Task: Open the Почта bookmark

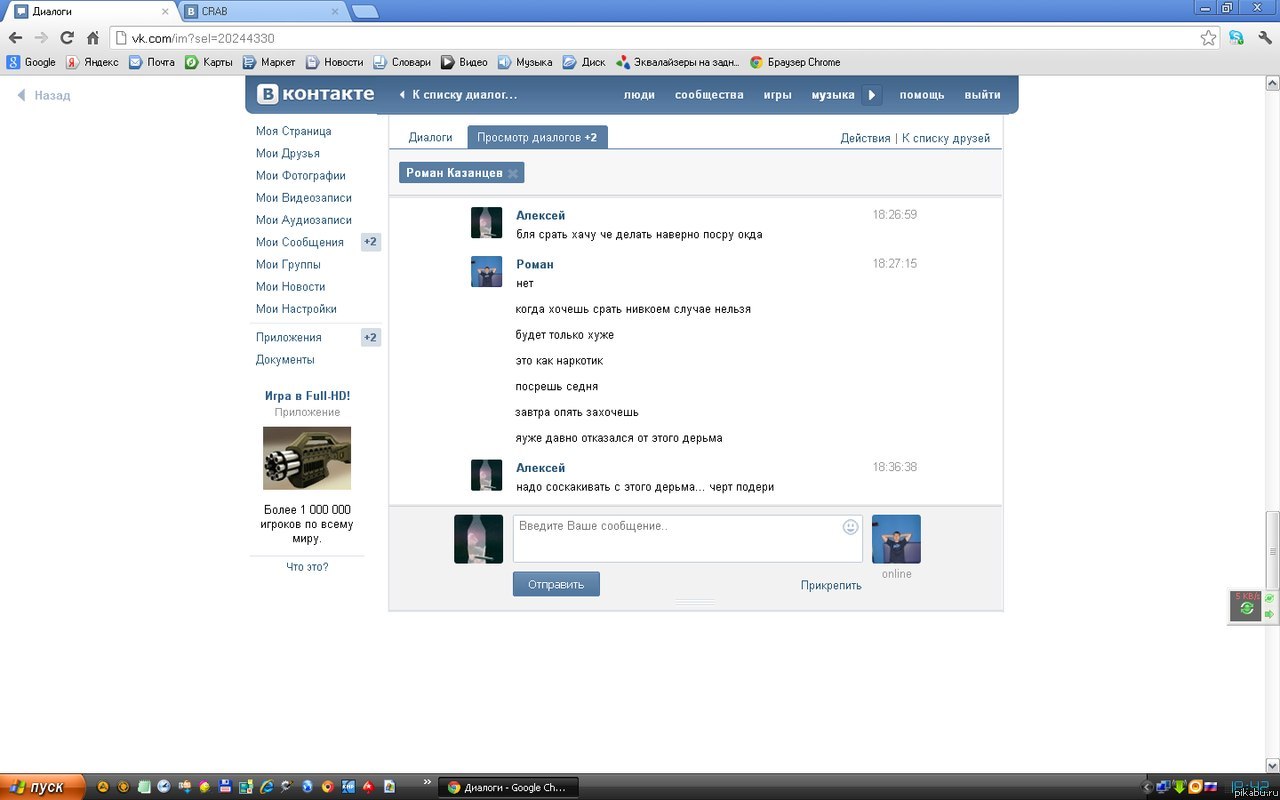Action: tap(151, 62)
